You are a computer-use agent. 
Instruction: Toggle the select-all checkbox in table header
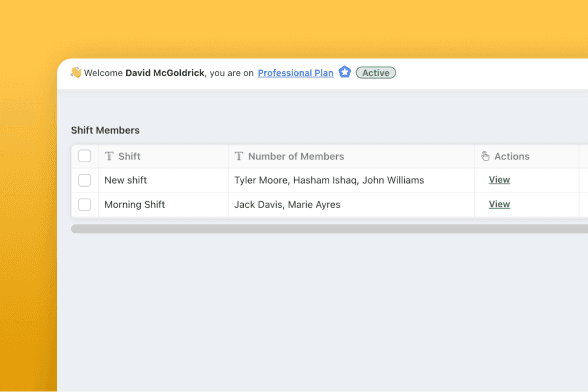84,156
